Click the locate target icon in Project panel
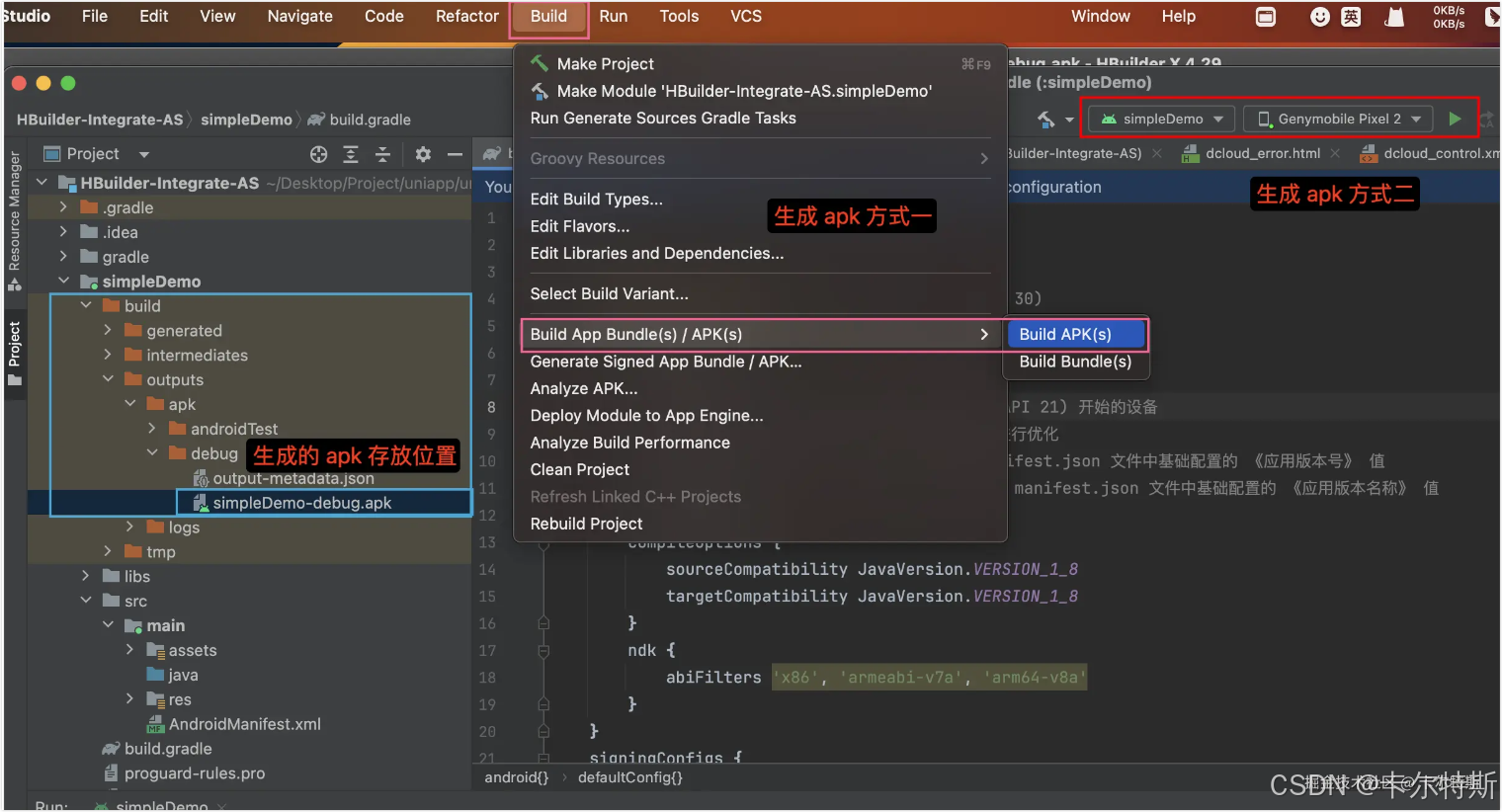 tap(318, 154)
